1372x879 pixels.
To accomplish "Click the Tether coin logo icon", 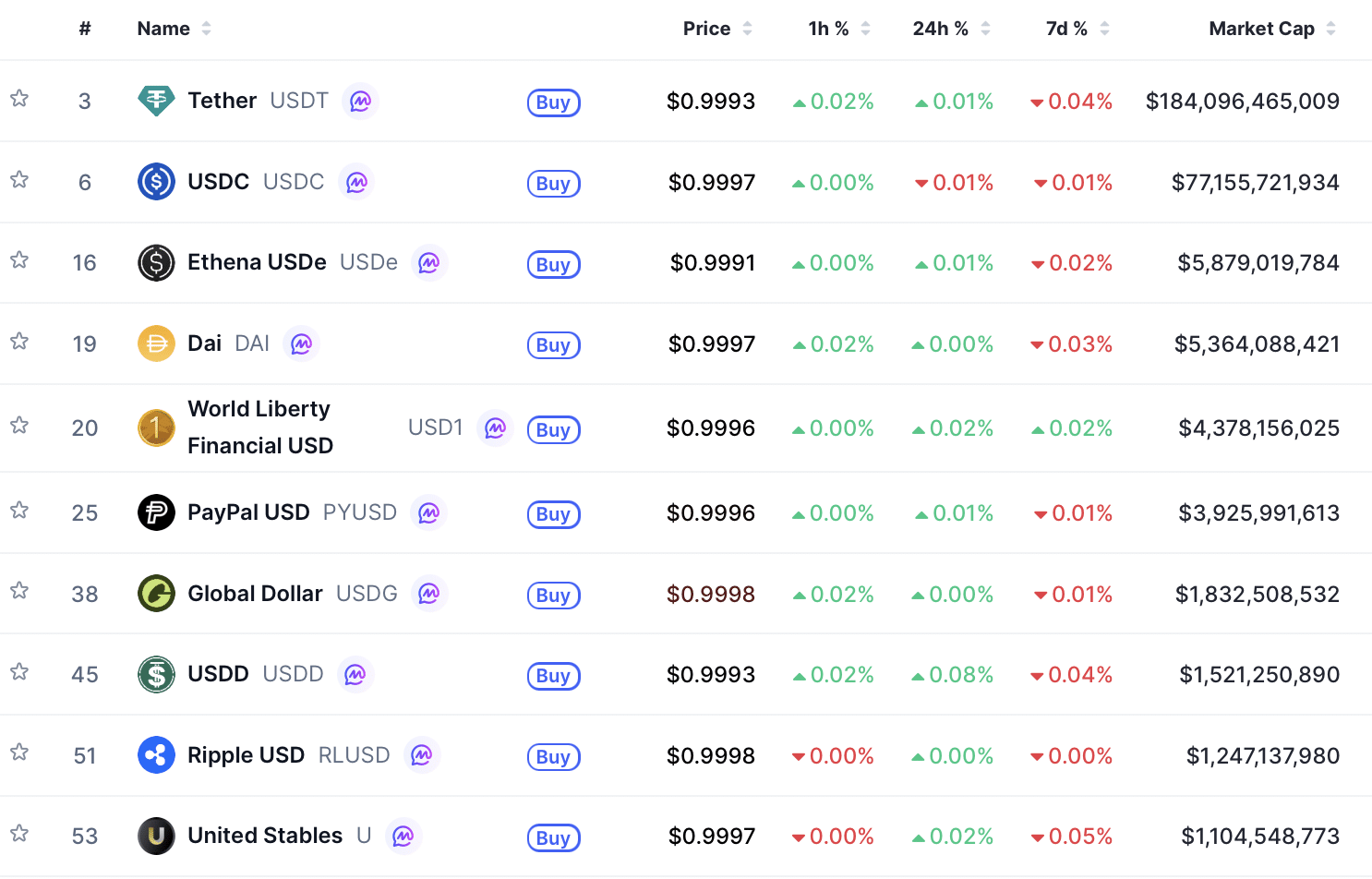I will [x=156, y=101].
